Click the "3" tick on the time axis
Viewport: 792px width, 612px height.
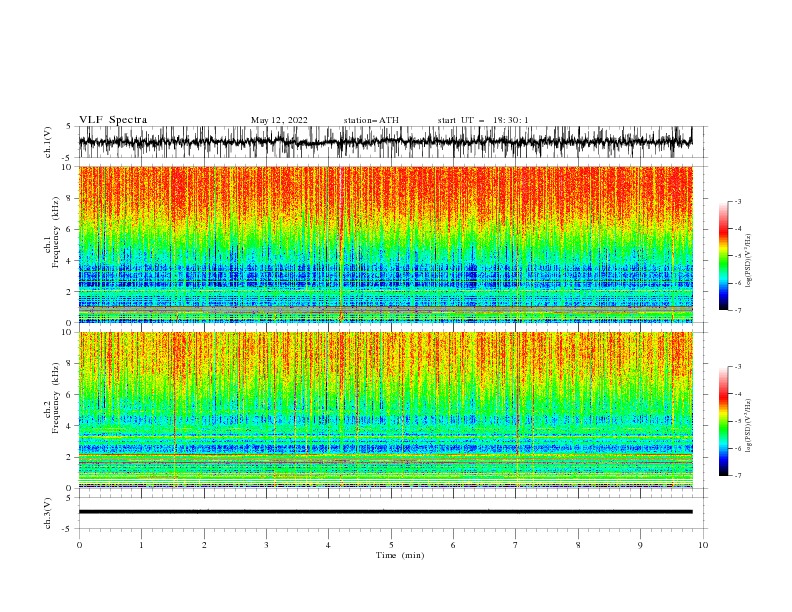[x=266, y=545]
